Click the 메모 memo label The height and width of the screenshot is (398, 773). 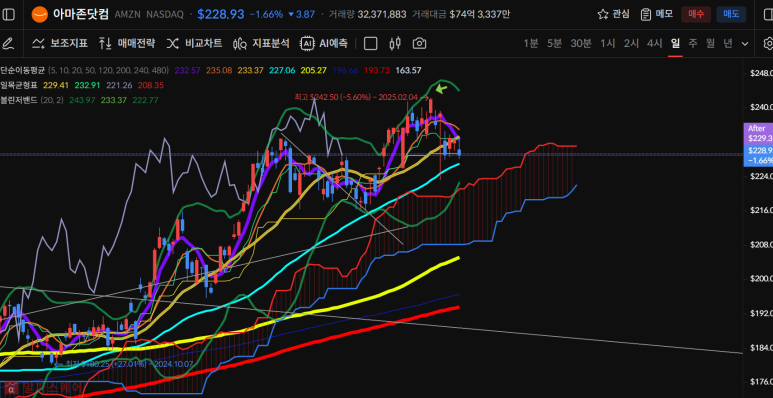tap(664, 14)
